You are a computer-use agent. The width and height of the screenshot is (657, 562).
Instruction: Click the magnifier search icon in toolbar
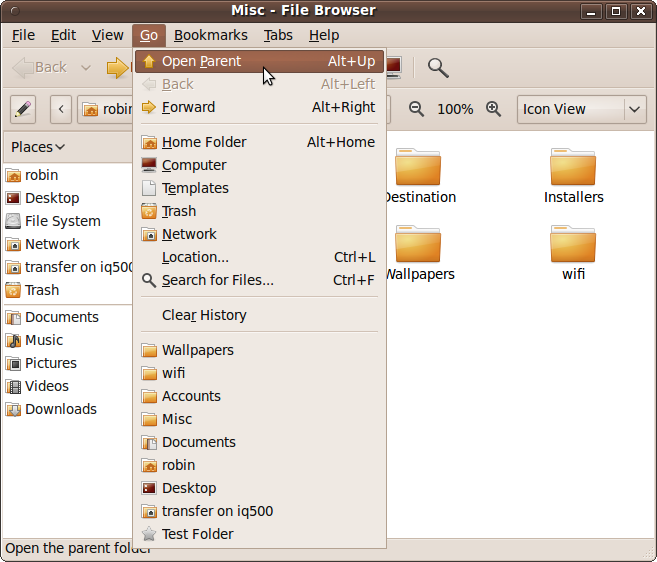point(438,67)
